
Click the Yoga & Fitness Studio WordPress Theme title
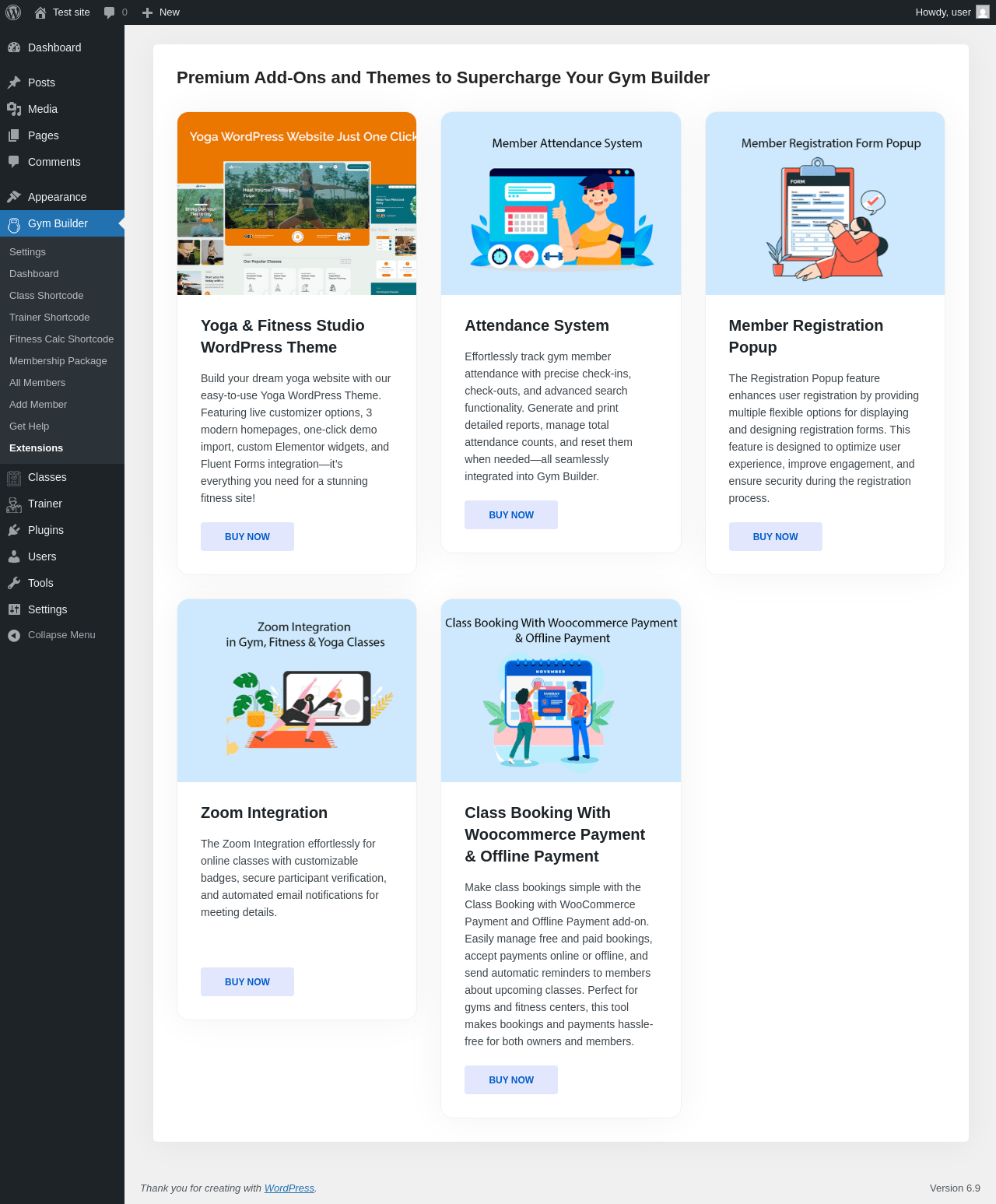point(282,336)
